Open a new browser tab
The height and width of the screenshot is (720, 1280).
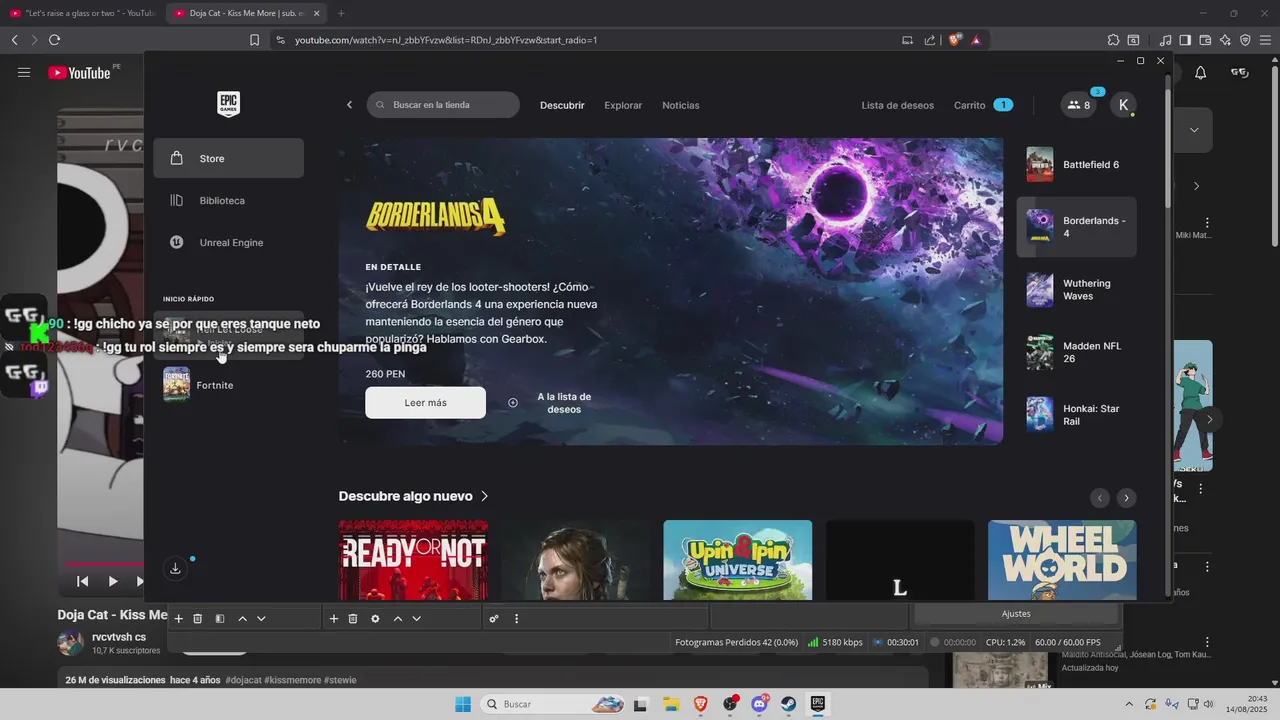(341, 13)
